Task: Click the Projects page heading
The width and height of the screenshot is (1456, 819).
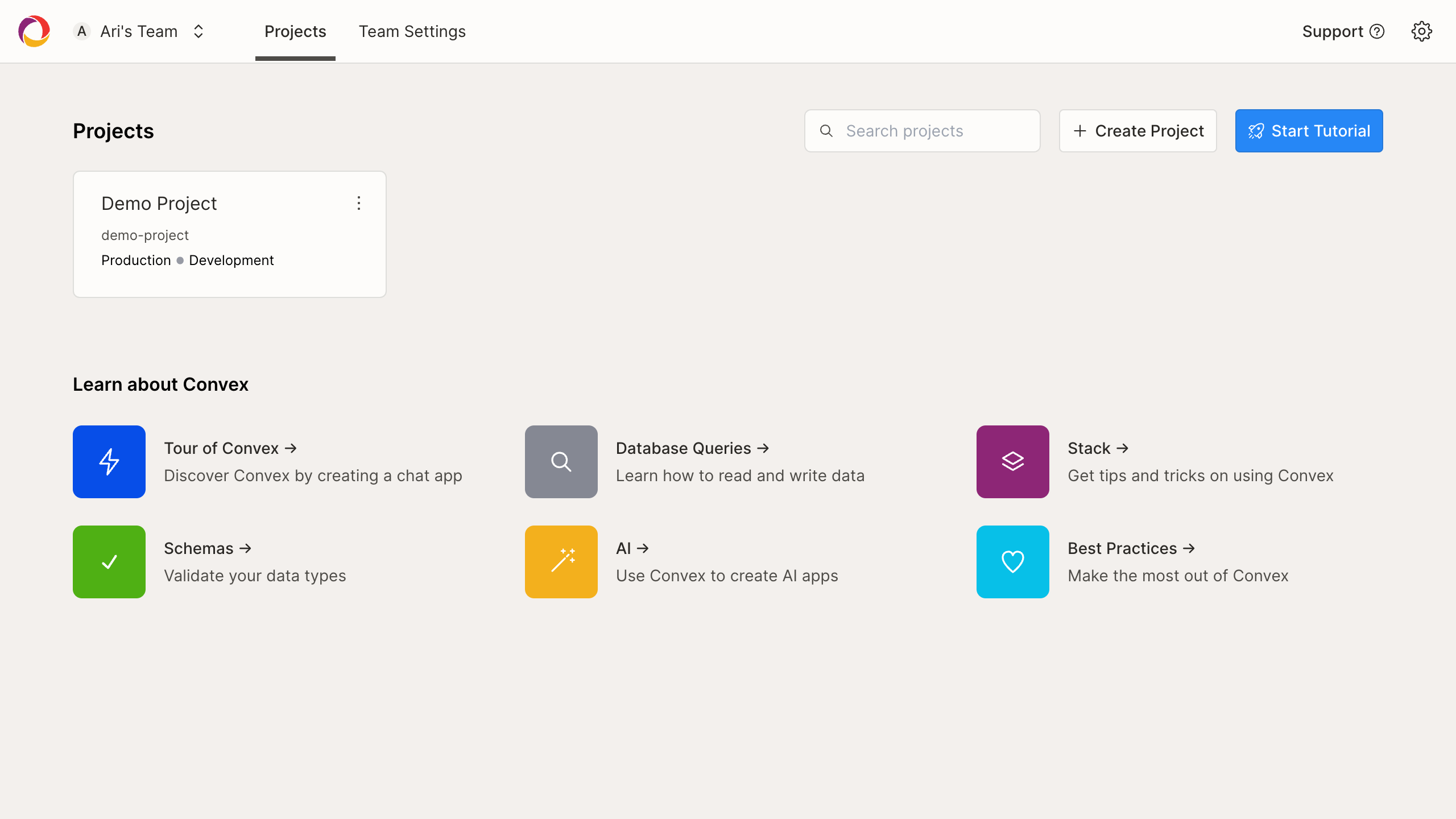Action: point(113,131)
